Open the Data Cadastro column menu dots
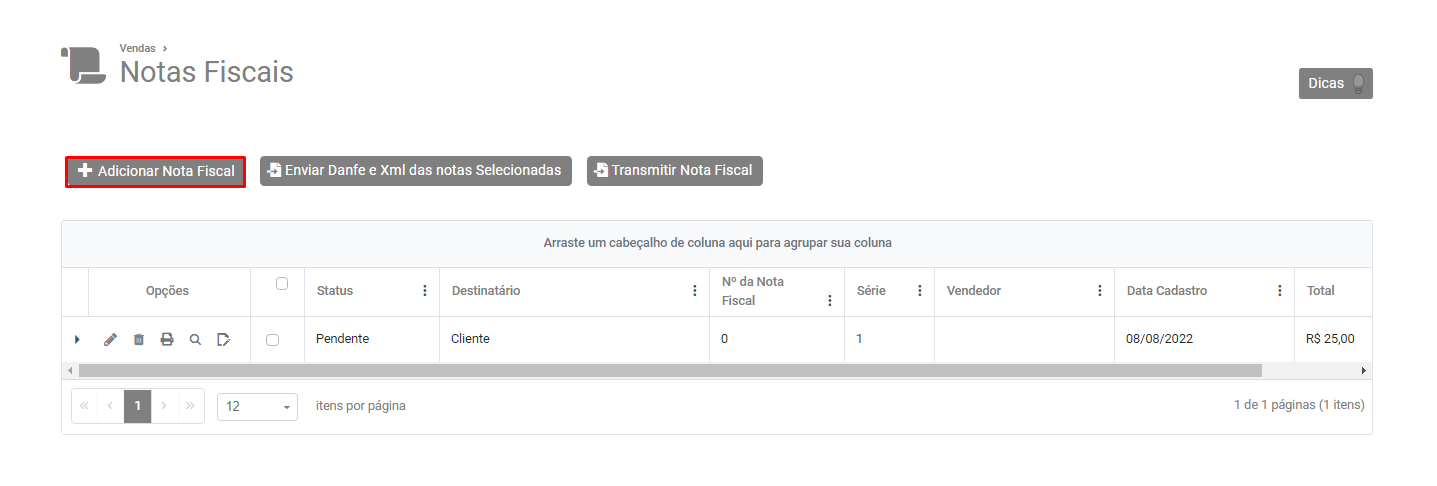Screen dimensions: 1437x486 pyautogui.click(x=1280, y=291)
